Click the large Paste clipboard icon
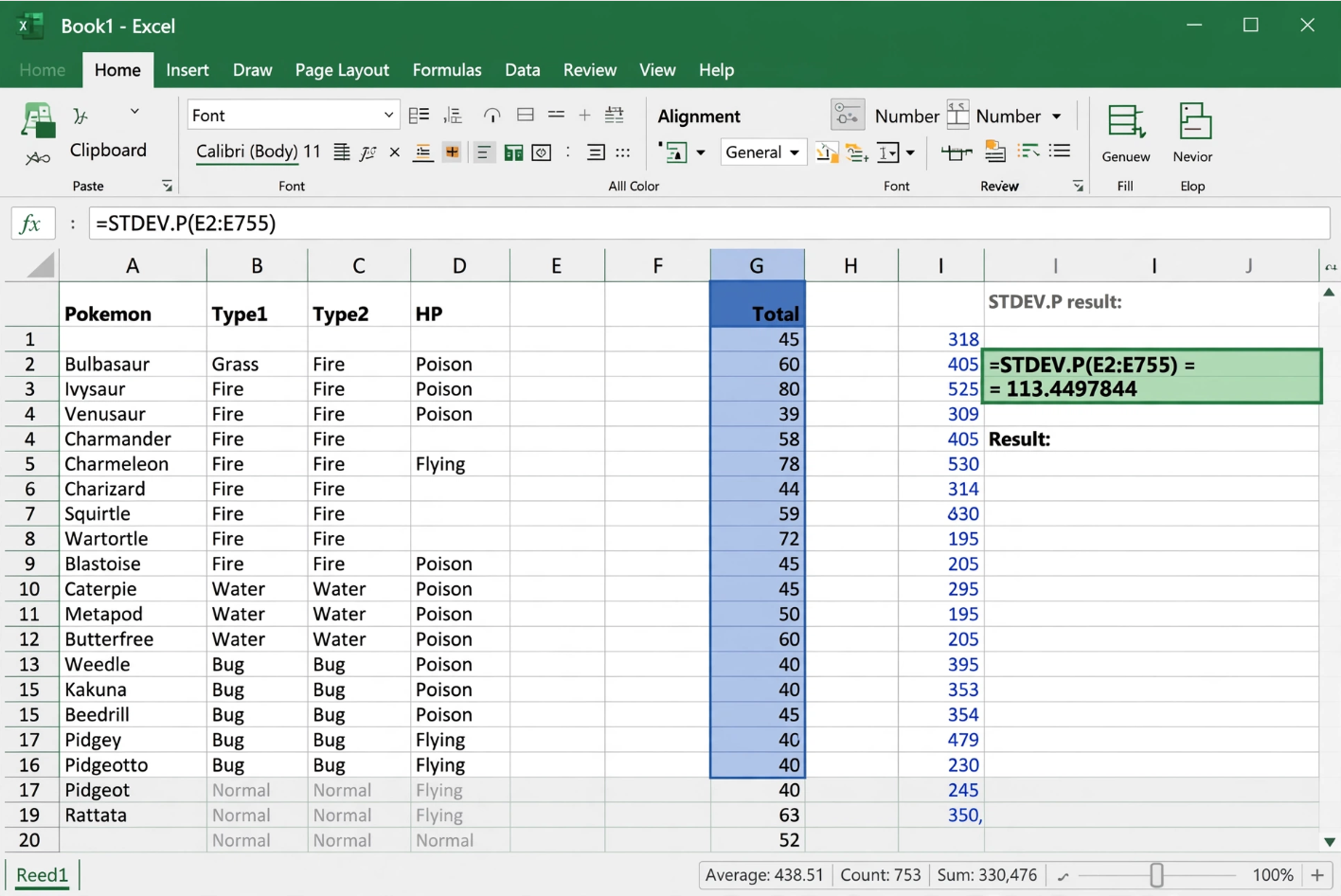Image resolution: width=1341 pixels, height=896 pixels. point(38,121)
